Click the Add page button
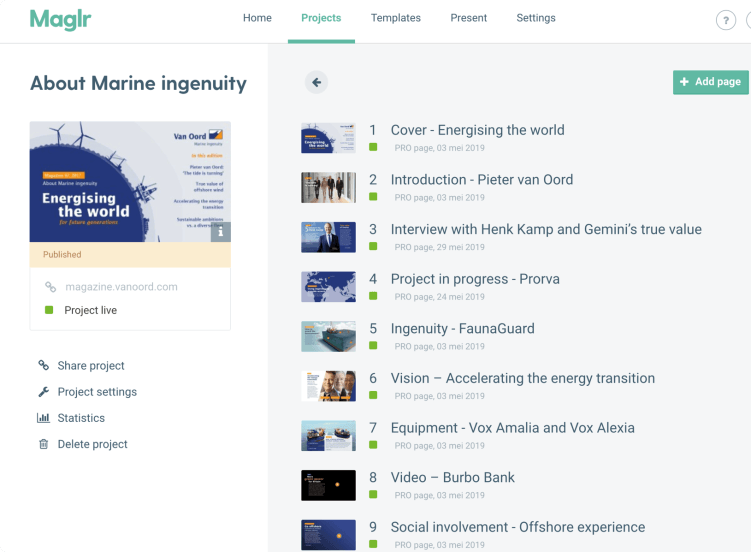The image size is (751, 552). coord(711,82)
